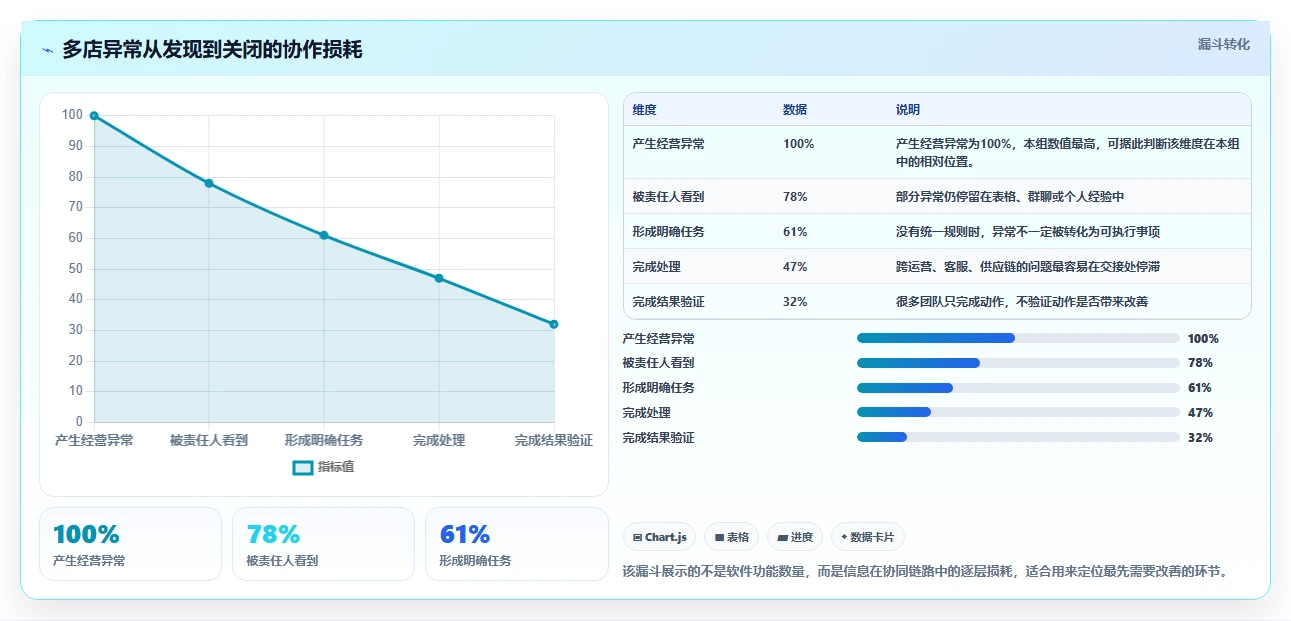Viewport: 1291px width, 621px height.
Task: Click the 进度 tag chip
Action: coord(795,537)
